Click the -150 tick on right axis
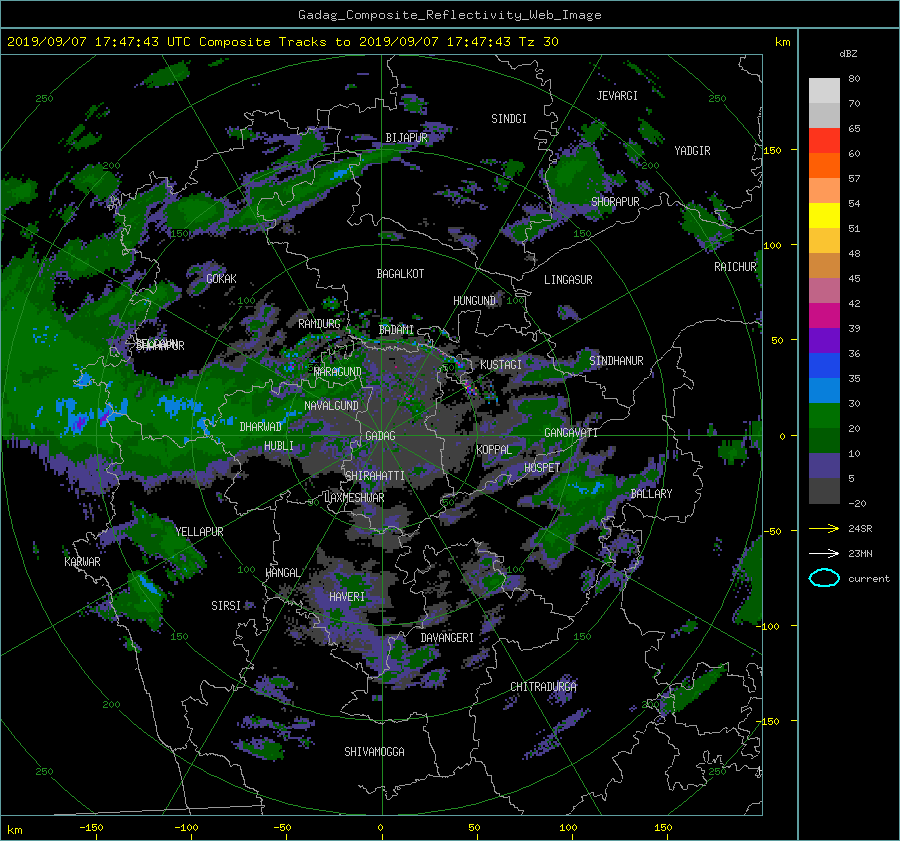The image size is (900, 841). (x=769, y=722)
